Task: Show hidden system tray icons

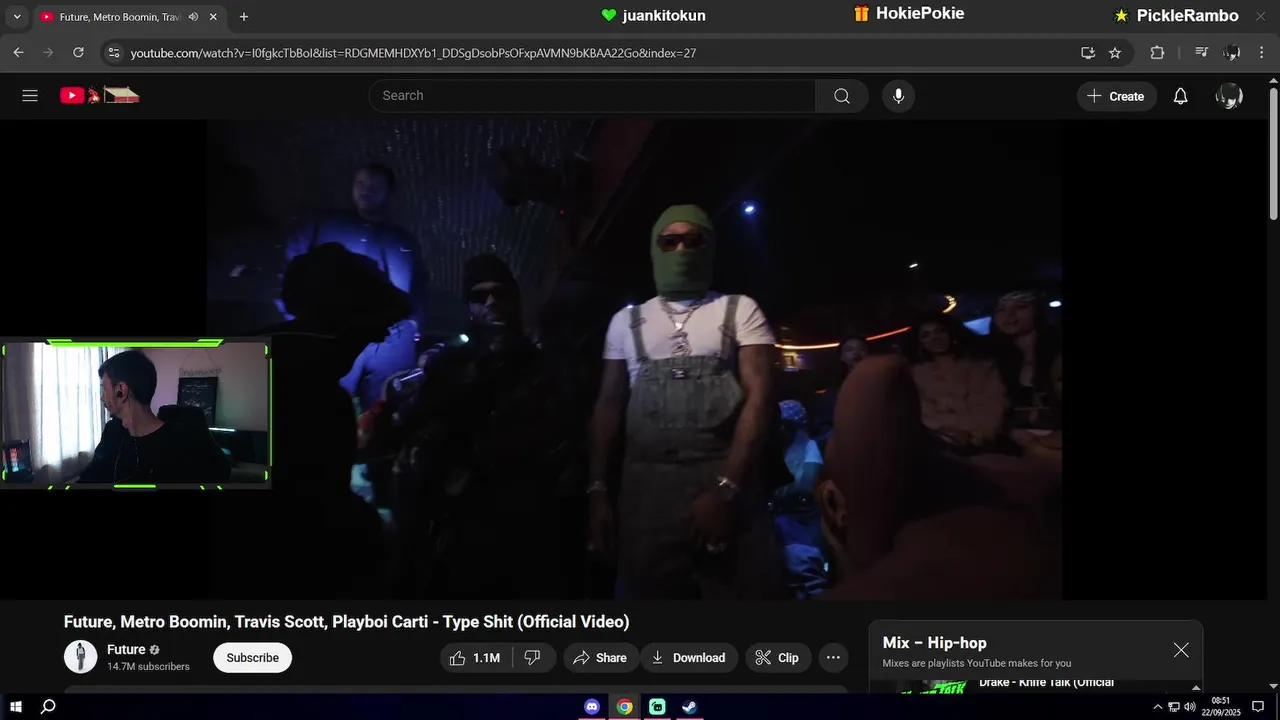Action: click(1158, 707)
